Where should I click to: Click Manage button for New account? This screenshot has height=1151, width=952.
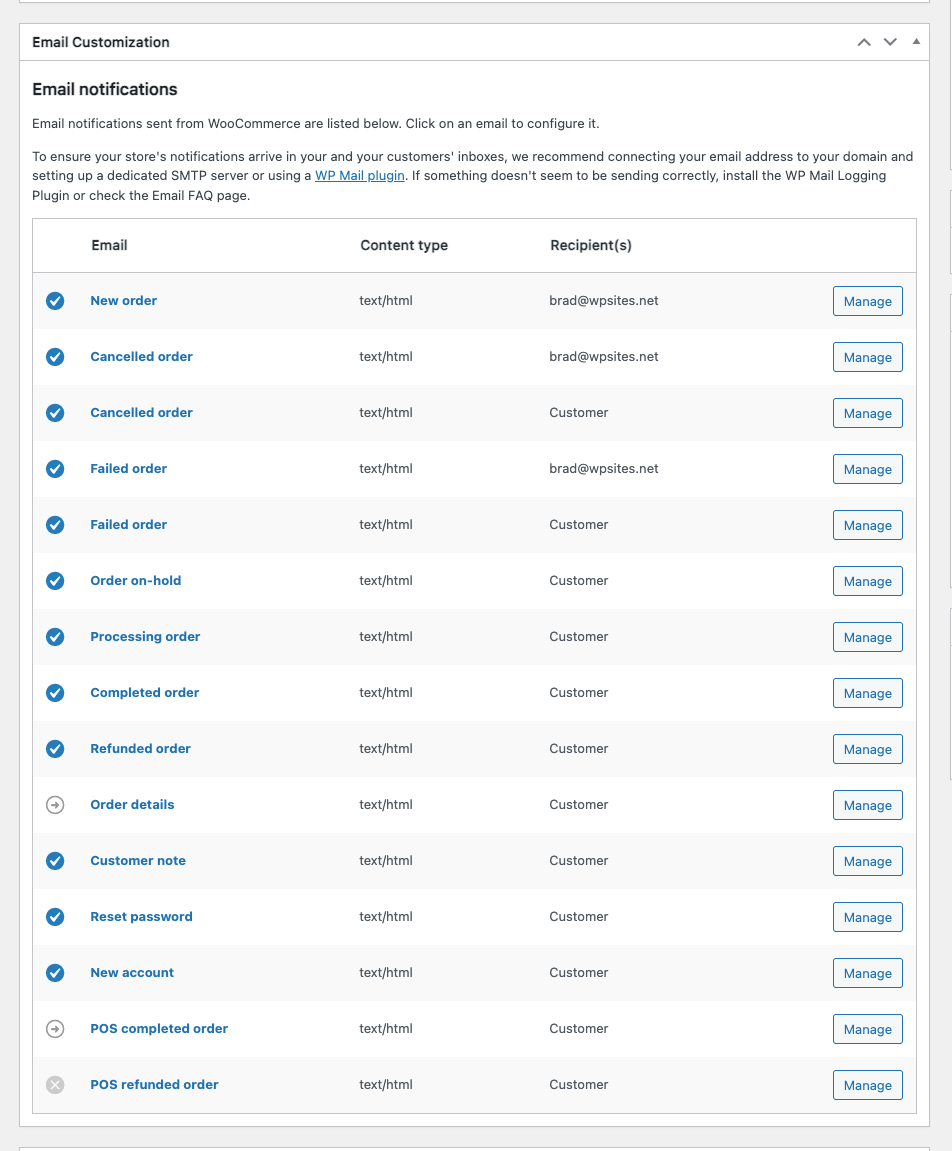867,973
